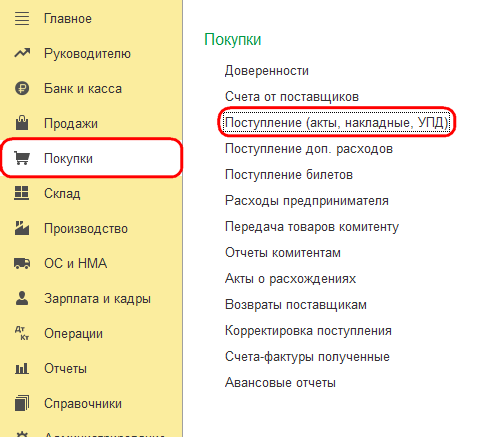This screenshot has width=485, height=437.
Task: Open the Справочники section
Action: pyautogui.click(x=83, y=404)
